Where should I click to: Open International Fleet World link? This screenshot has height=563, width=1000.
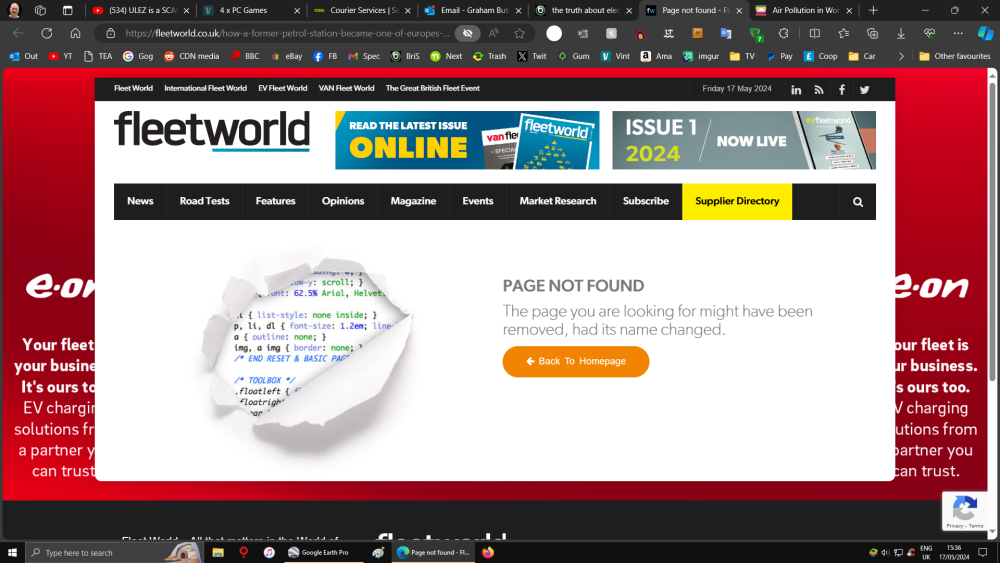coord(205,89)
